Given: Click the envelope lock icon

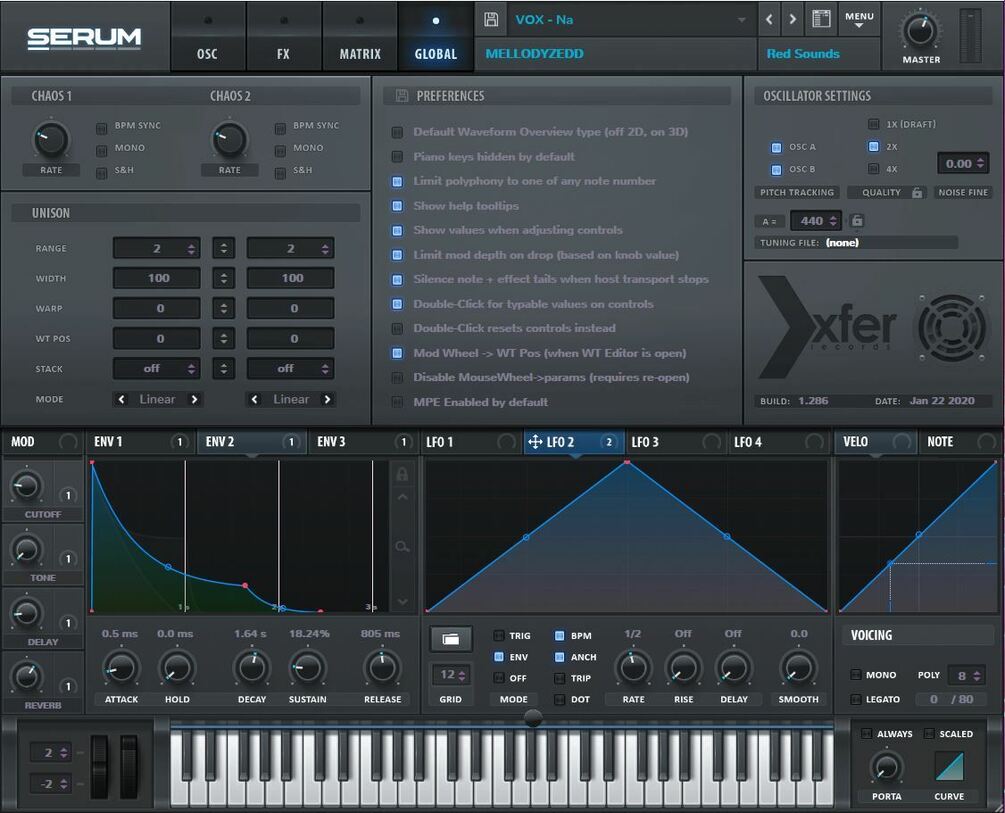Looking at the screenshot, I should [x=402, y=474].
